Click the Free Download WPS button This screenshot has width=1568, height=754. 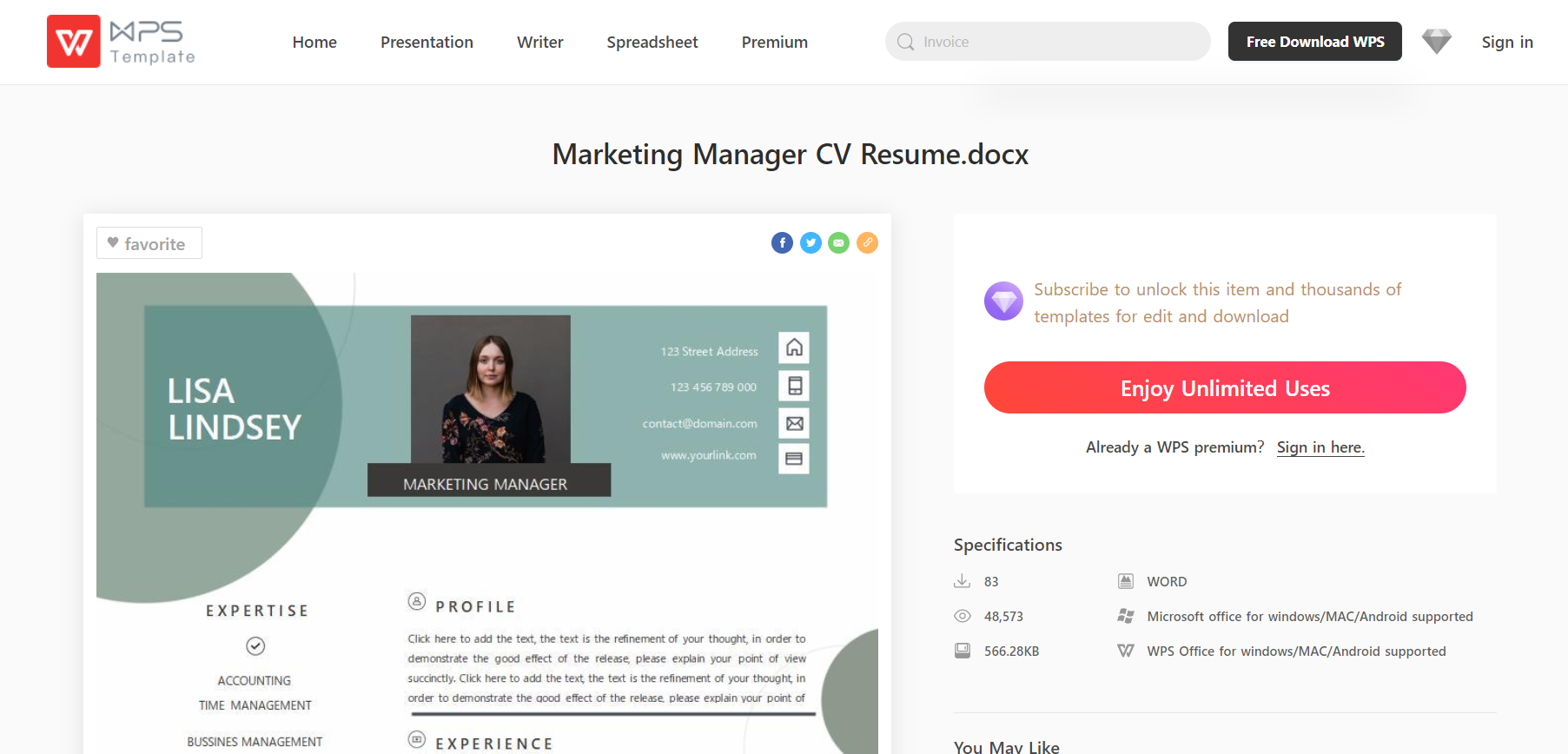1314,42
